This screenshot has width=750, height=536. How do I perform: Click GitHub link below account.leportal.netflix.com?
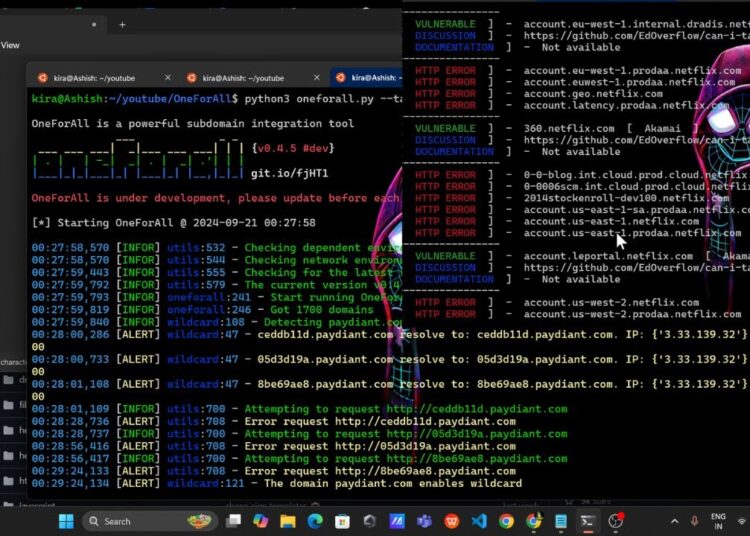pyautogui.click(x=636, y=268)
